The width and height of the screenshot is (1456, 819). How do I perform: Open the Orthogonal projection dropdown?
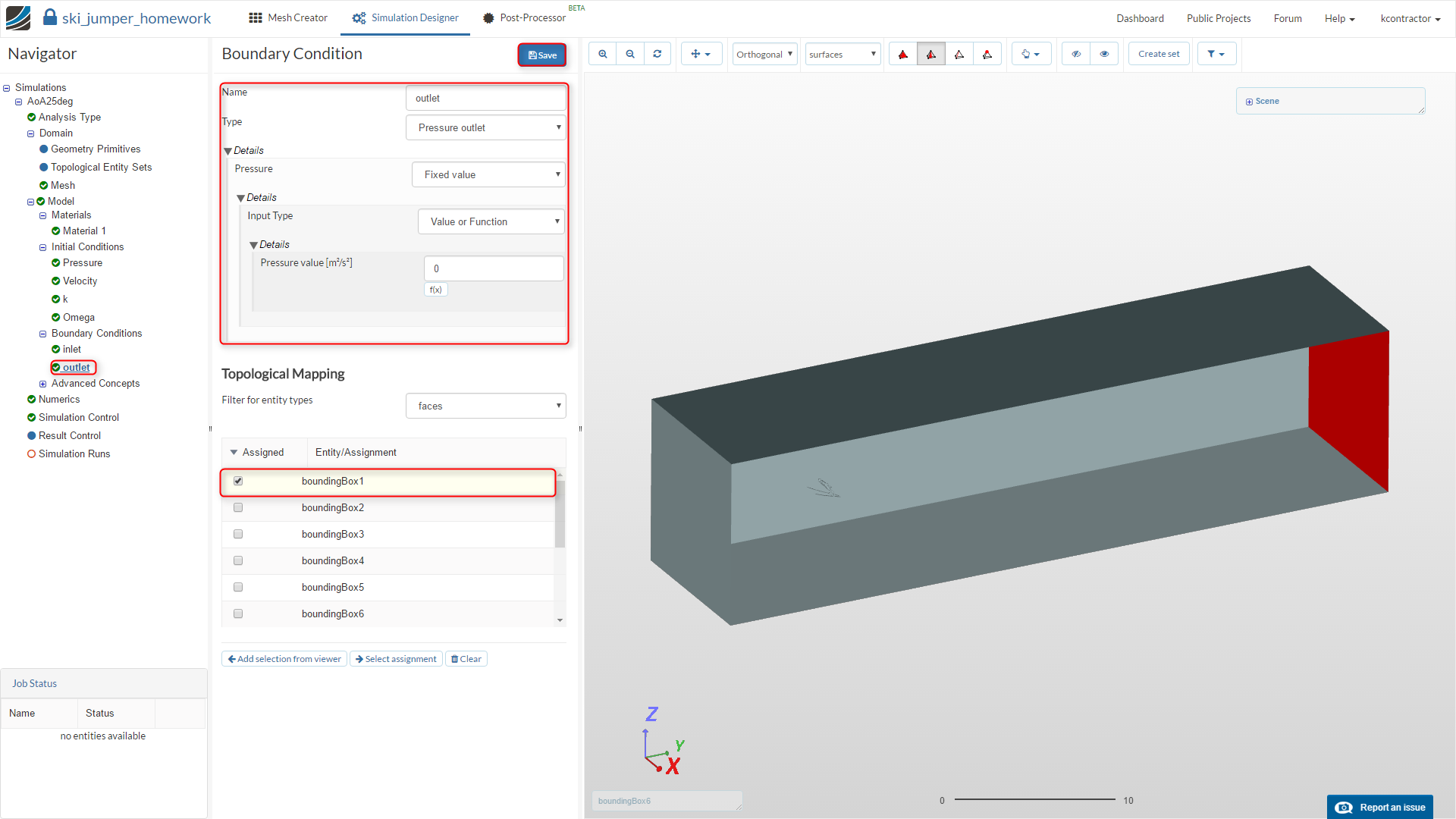(x=764, y=54)
